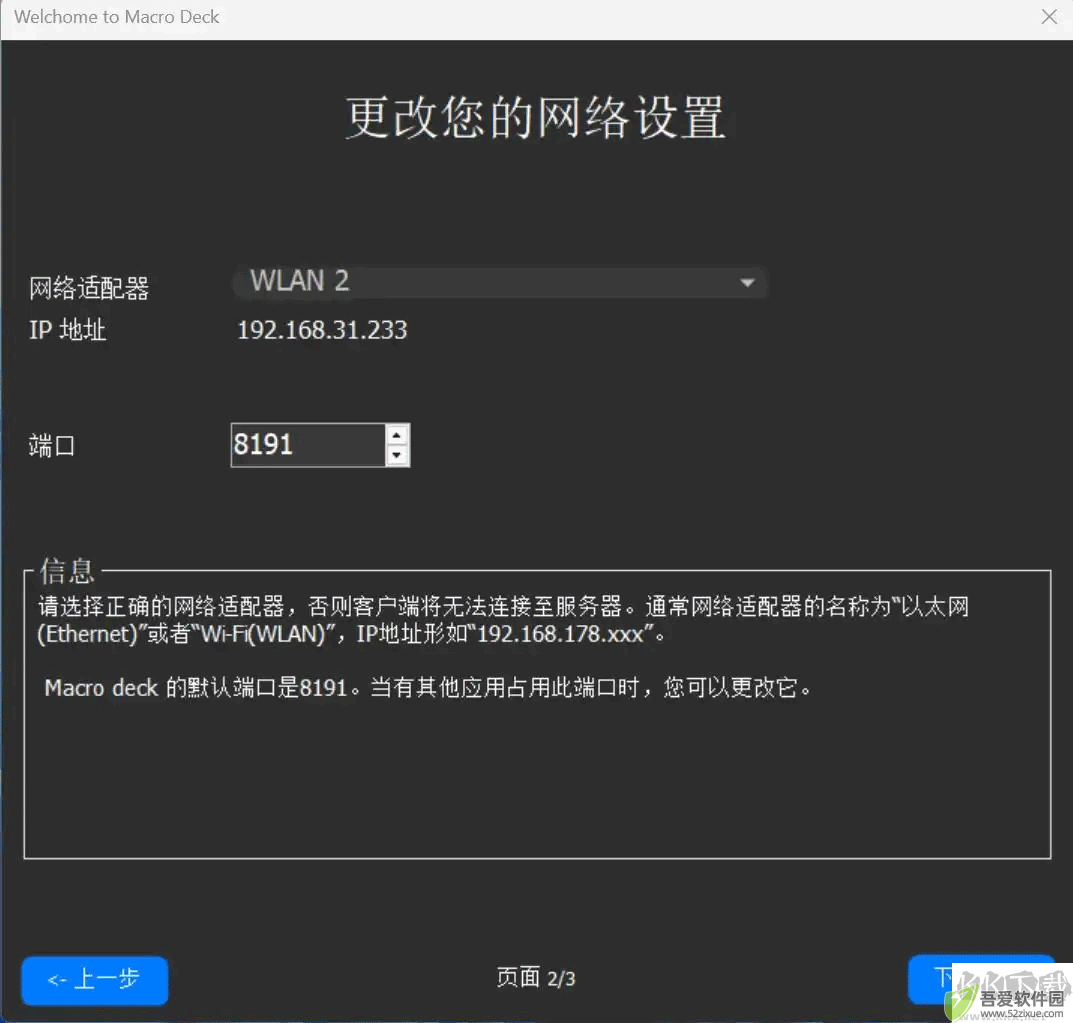Click the 网络适配器 label
The height and width of the screenshot is (1023, 1073).
88,288
